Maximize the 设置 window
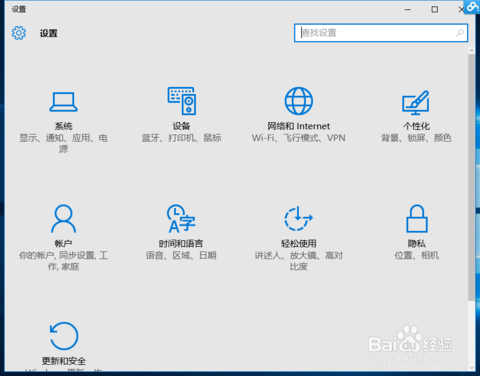The width and height of the screenshot is (480, 376). coord(435,9)
